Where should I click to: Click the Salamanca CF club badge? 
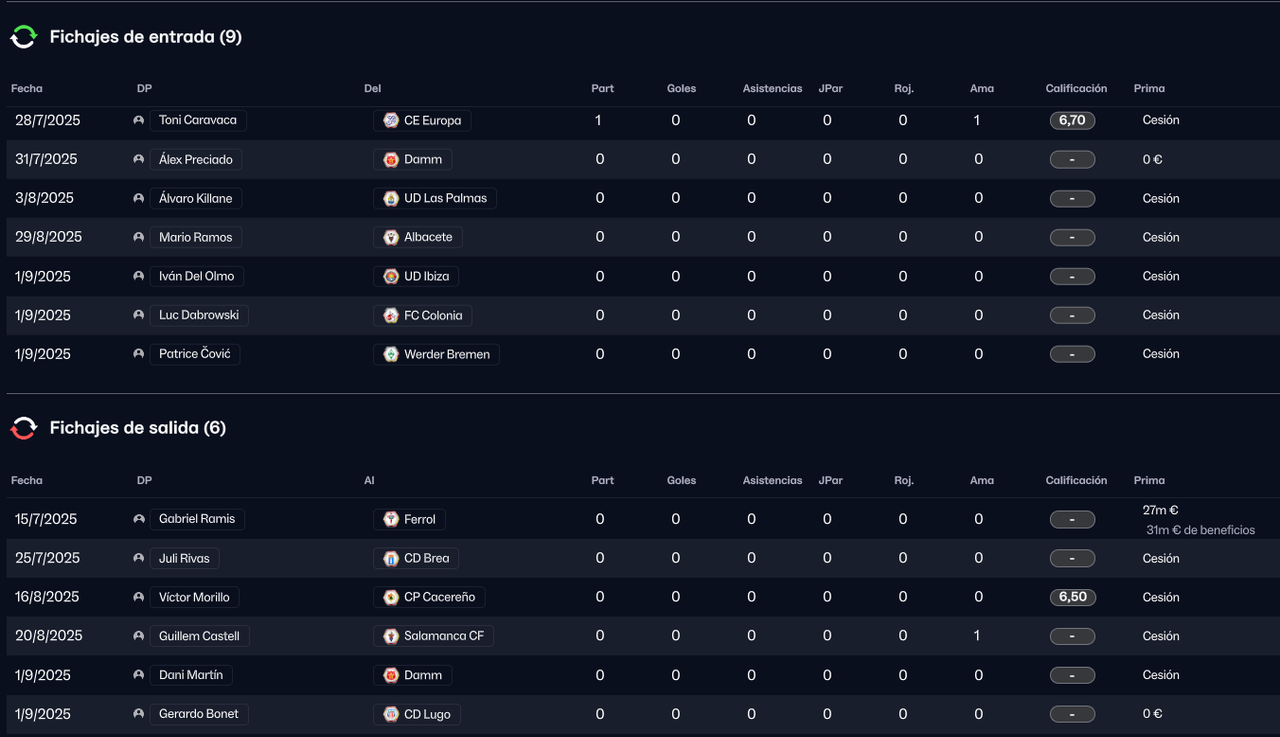click(x=391, y=636)
